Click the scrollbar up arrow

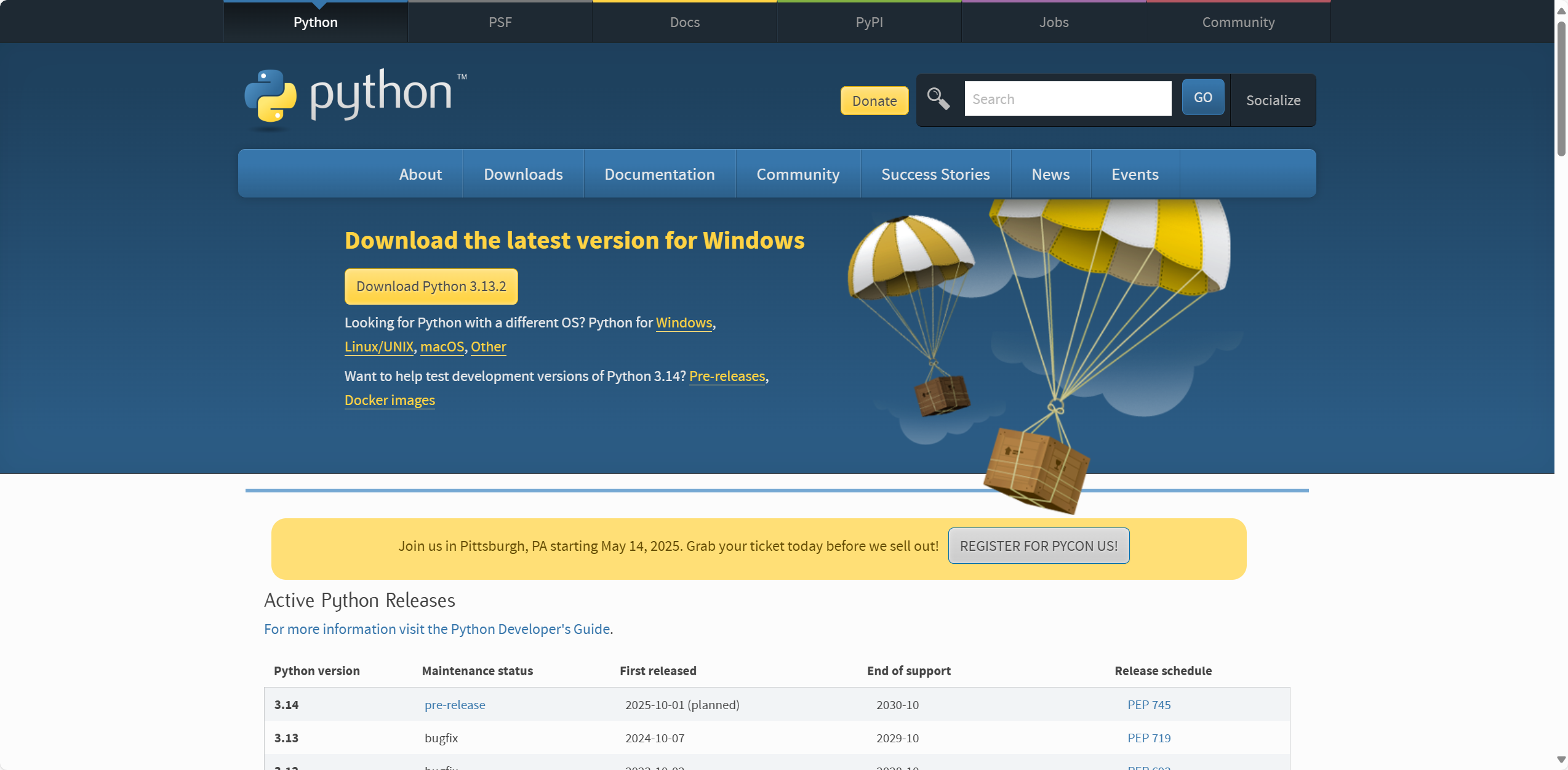(x=1561, y=10)
